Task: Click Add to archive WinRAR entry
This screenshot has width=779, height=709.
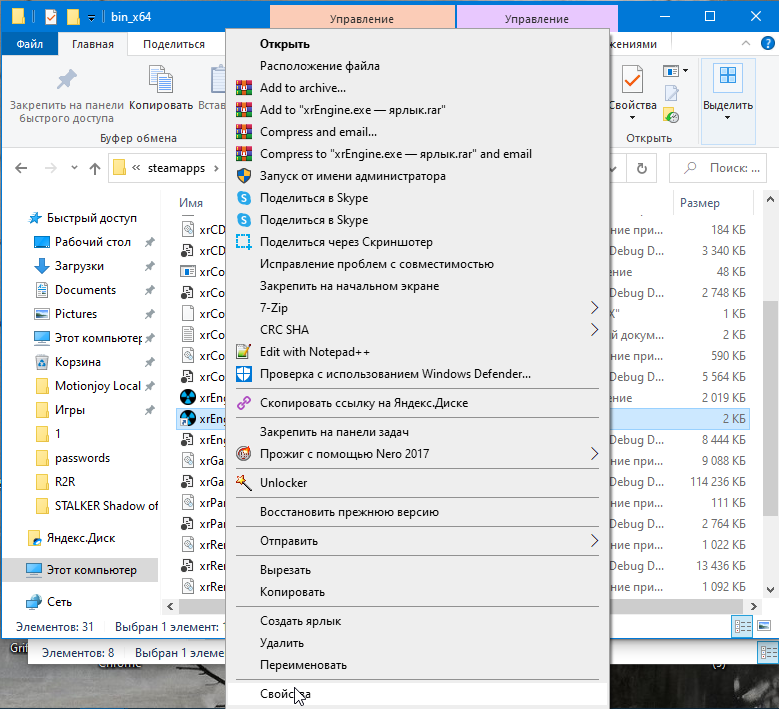Action: pyautogui.click(x=303, y=88)
